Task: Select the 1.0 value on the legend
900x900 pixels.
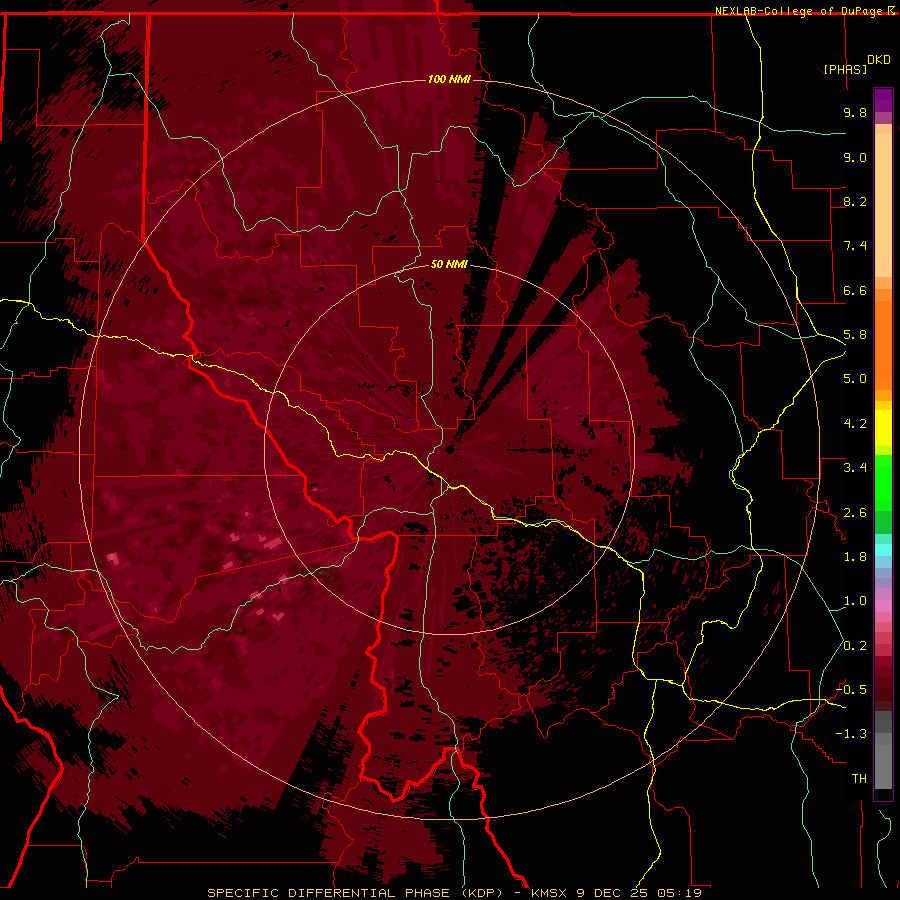Action: 855,601
